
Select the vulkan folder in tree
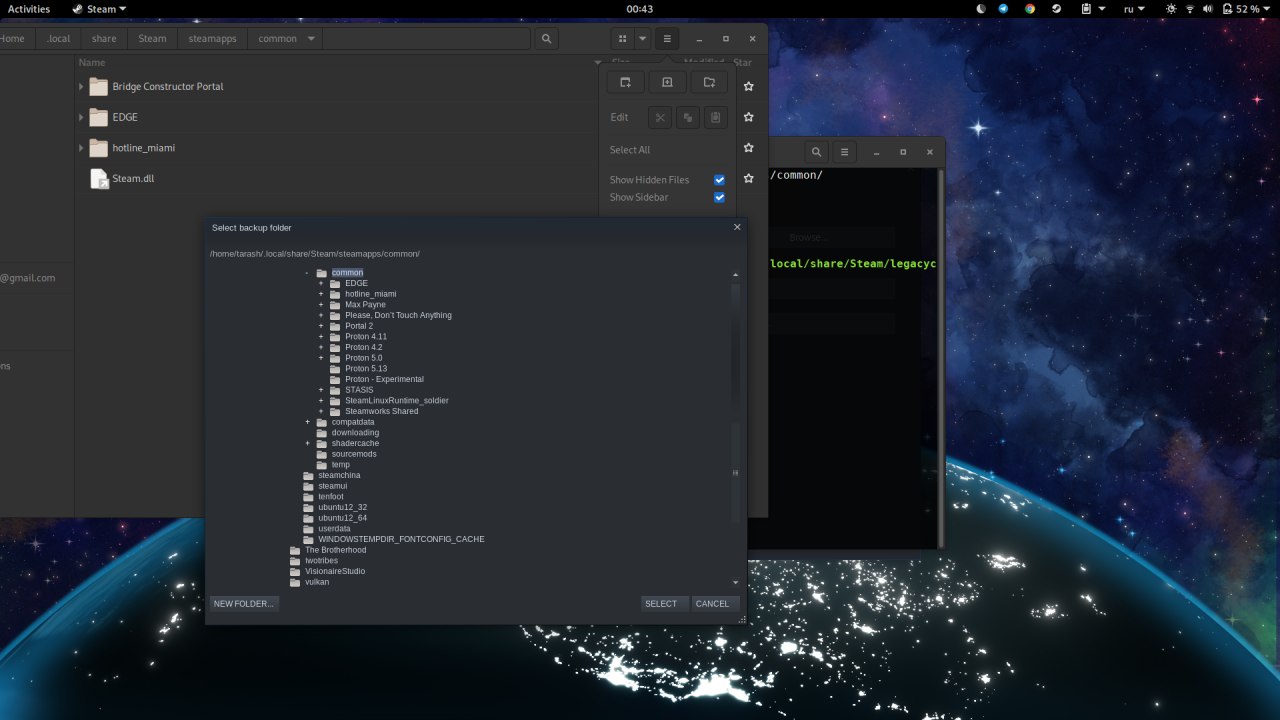[x=317, y=582]
